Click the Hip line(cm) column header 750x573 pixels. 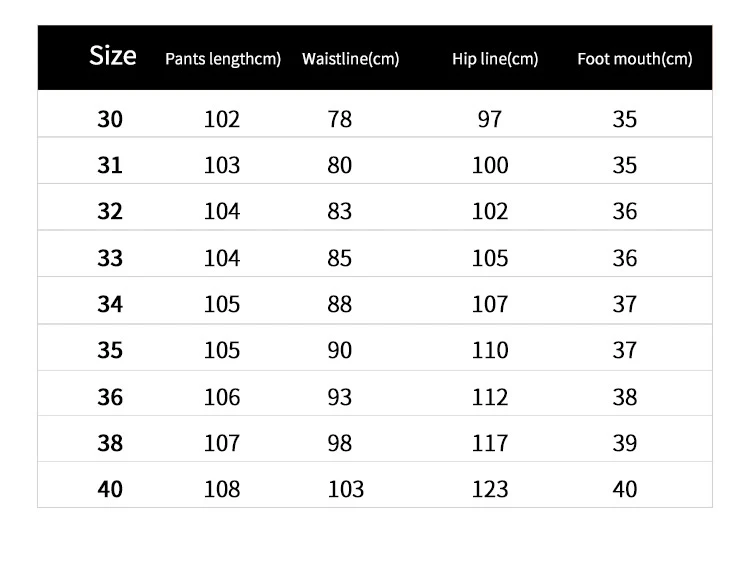[x=495, y=59]
